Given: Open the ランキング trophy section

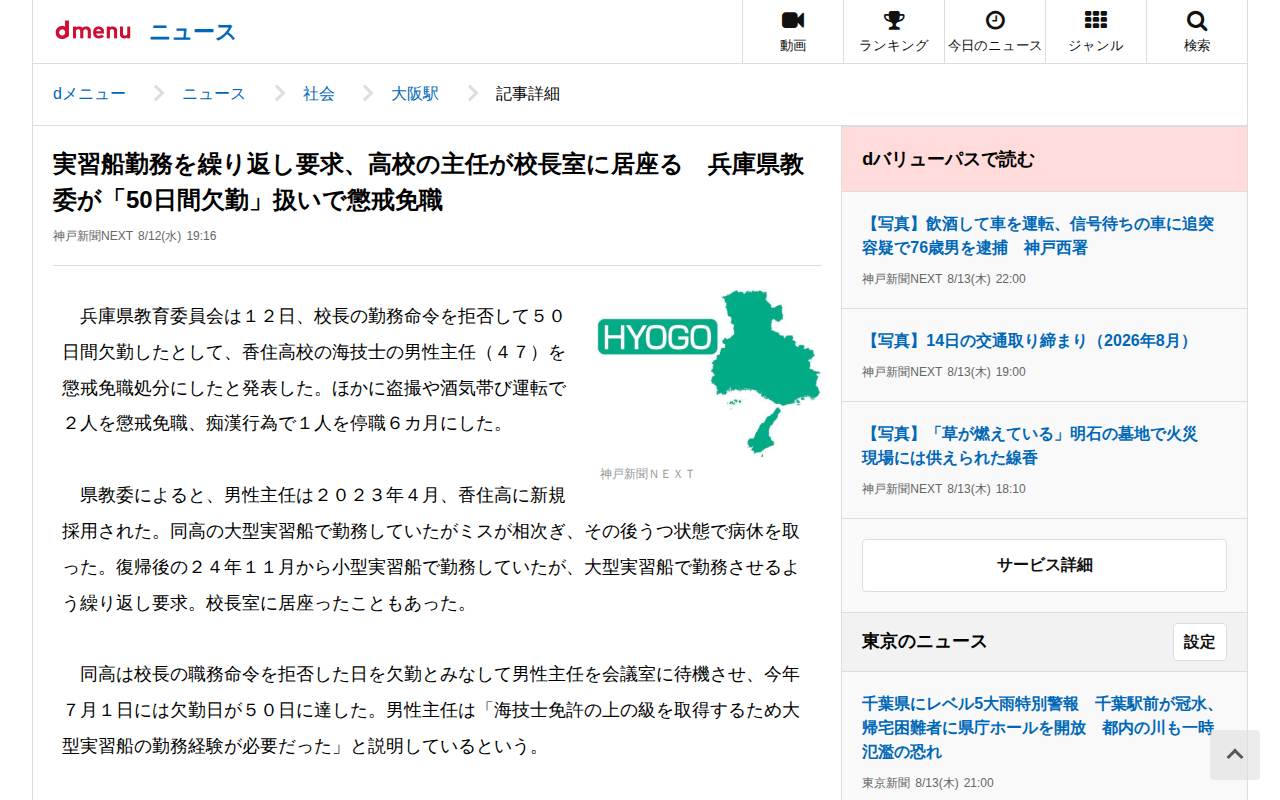Looking at the screenshot, I should pyautogui.click(x=894, y=32).
